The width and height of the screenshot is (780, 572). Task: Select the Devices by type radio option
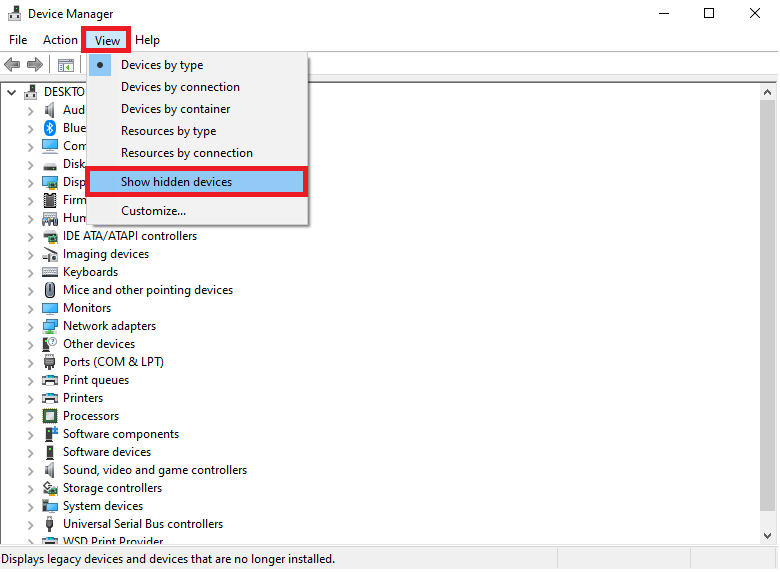tap(198, 65)
